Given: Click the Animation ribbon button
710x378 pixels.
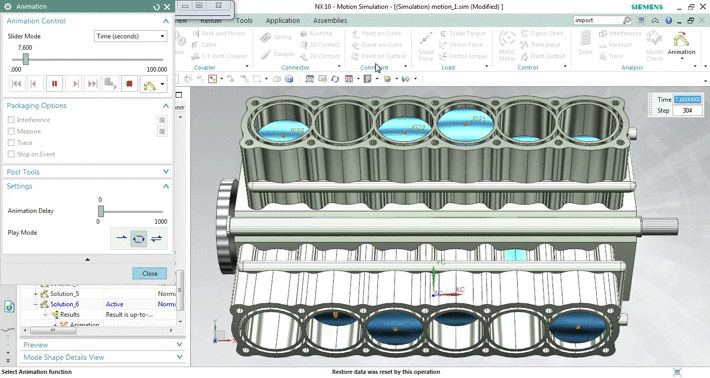Looking at the screenshot, I should pos(681,44).
